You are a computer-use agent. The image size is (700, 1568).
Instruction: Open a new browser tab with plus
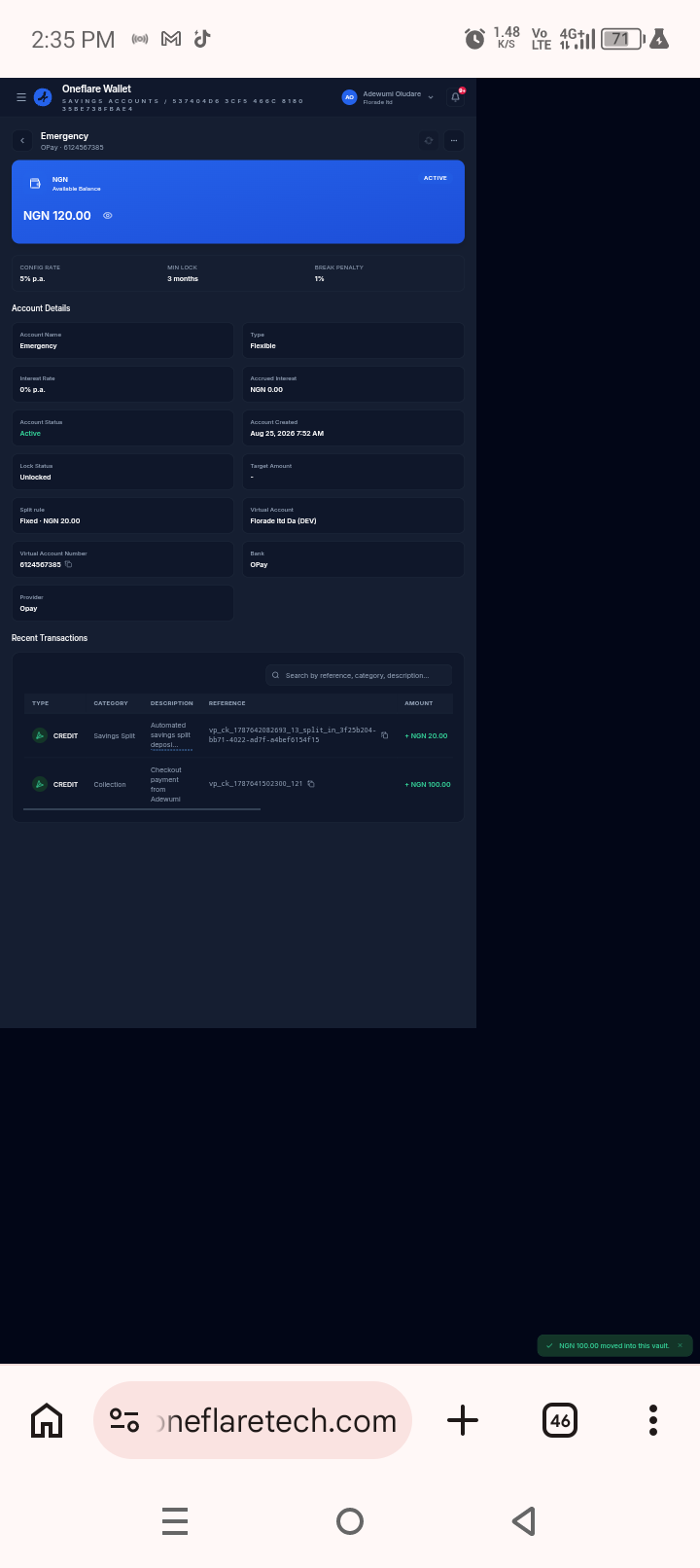[x=463, y=1420]
